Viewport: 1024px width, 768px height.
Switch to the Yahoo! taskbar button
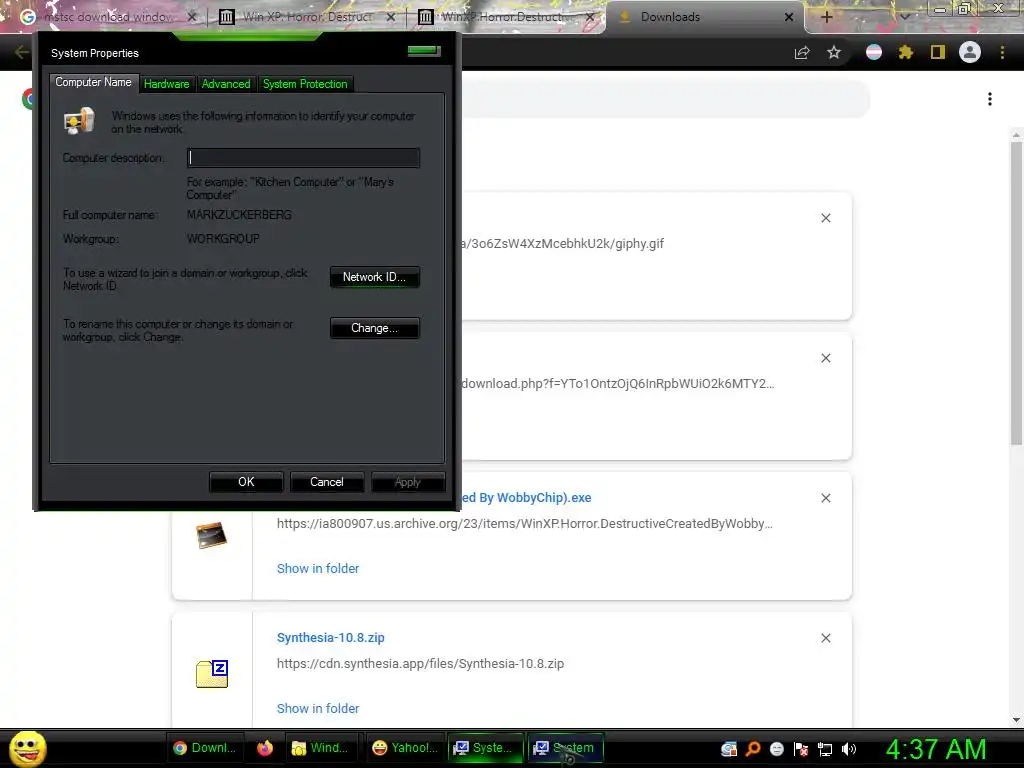(x=404, y=748)
